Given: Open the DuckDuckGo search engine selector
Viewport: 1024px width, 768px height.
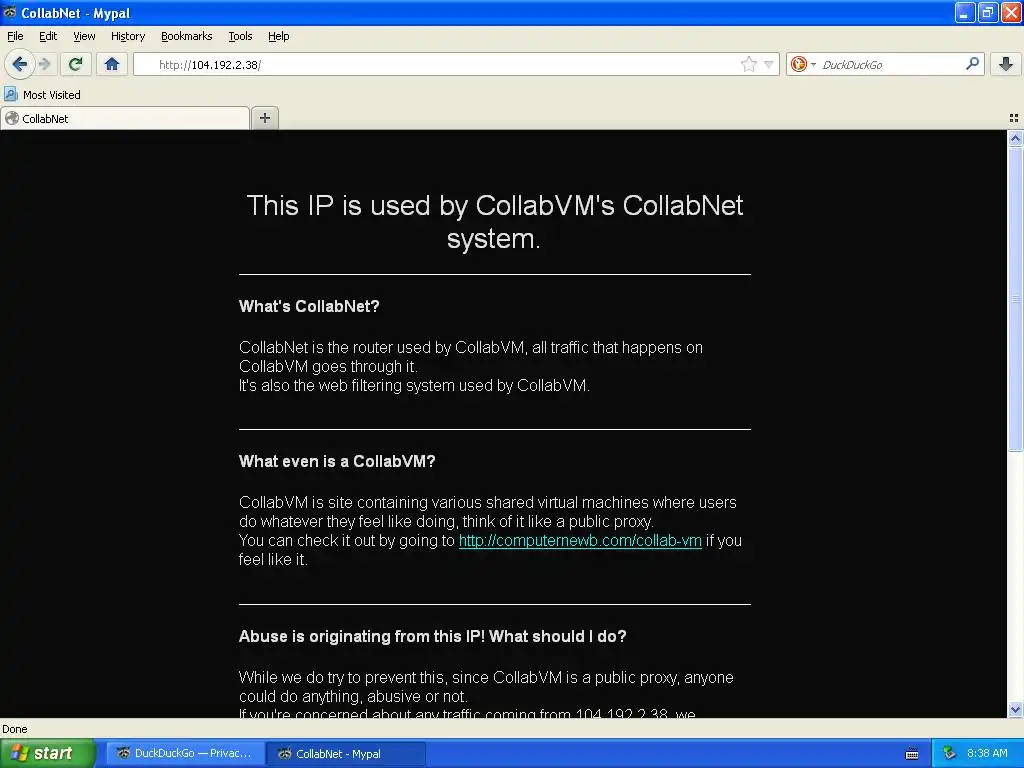Looking at the screenshot, I should (803, 64).
